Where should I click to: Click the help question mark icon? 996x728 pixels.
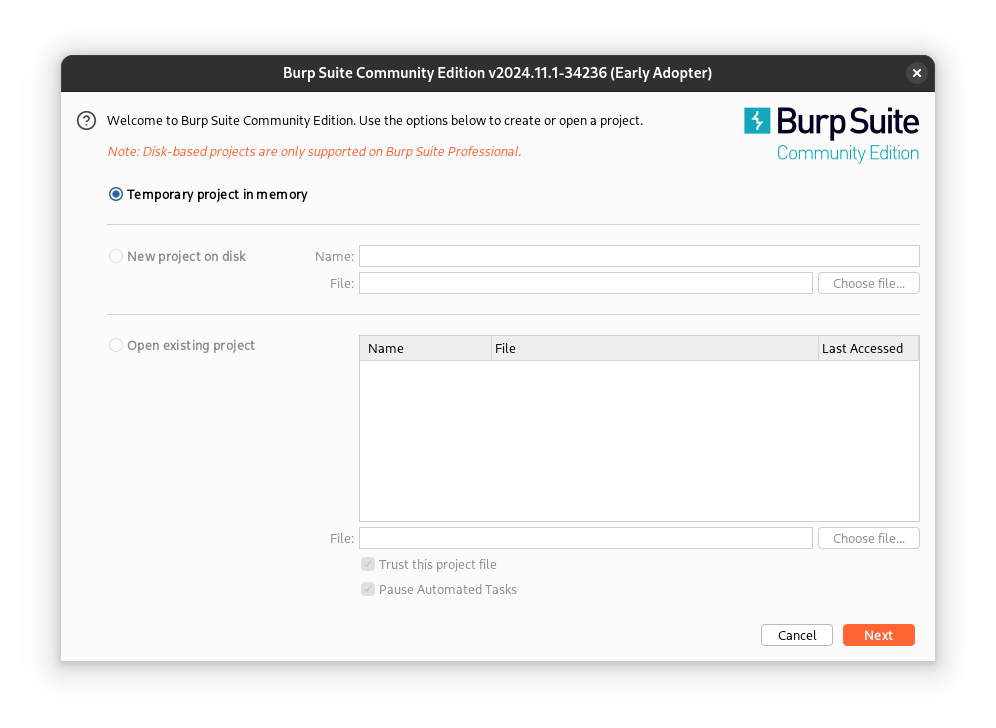tap(86, 121)
